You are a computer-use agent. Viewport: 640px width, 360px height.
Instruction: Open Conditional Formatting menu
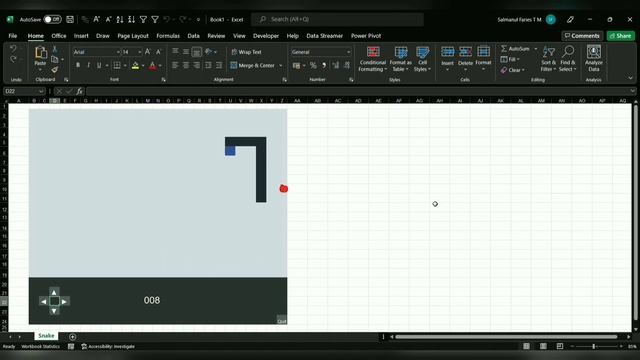[373, 59]
